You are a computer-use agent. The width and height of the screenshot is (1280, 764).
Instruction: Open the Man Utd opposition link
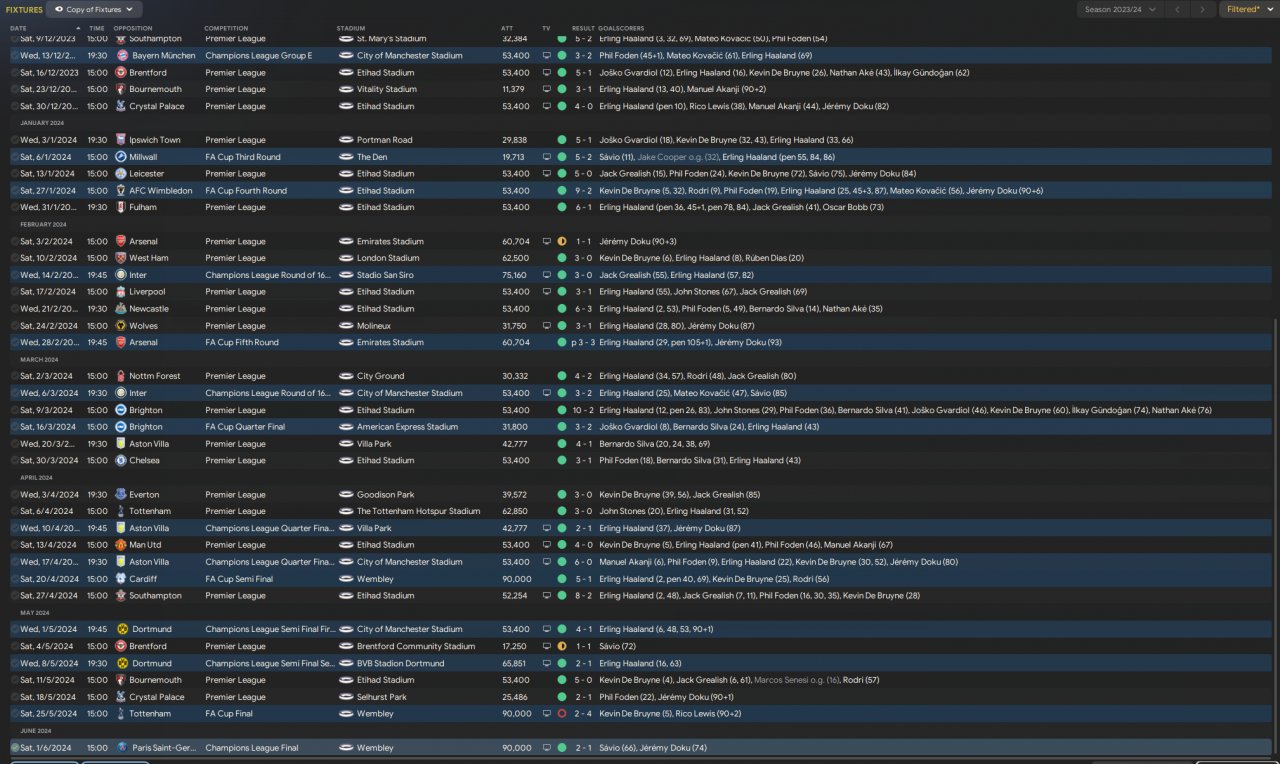tap(146, 545)
